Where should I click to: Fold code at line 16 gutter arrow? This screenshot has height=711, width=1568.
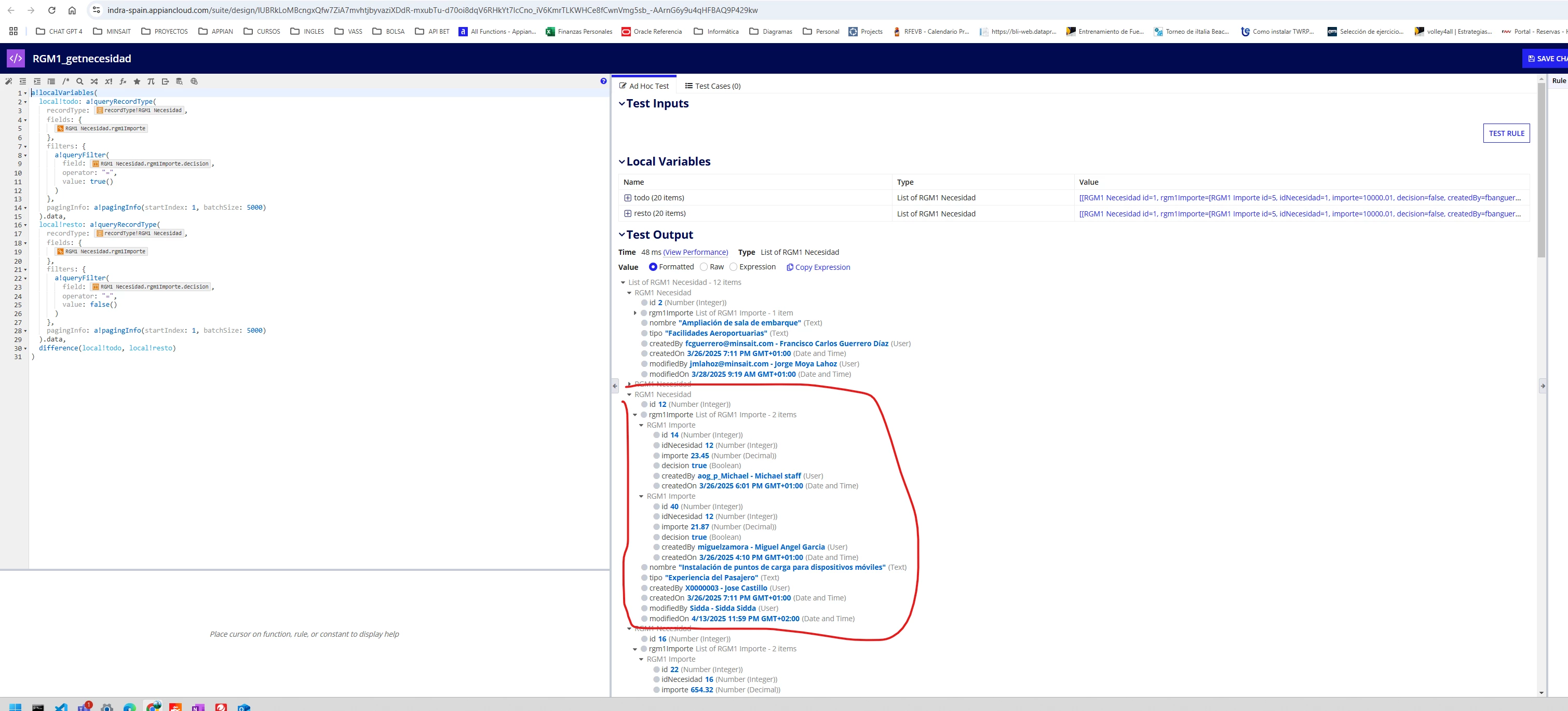[x=25, y=225]
